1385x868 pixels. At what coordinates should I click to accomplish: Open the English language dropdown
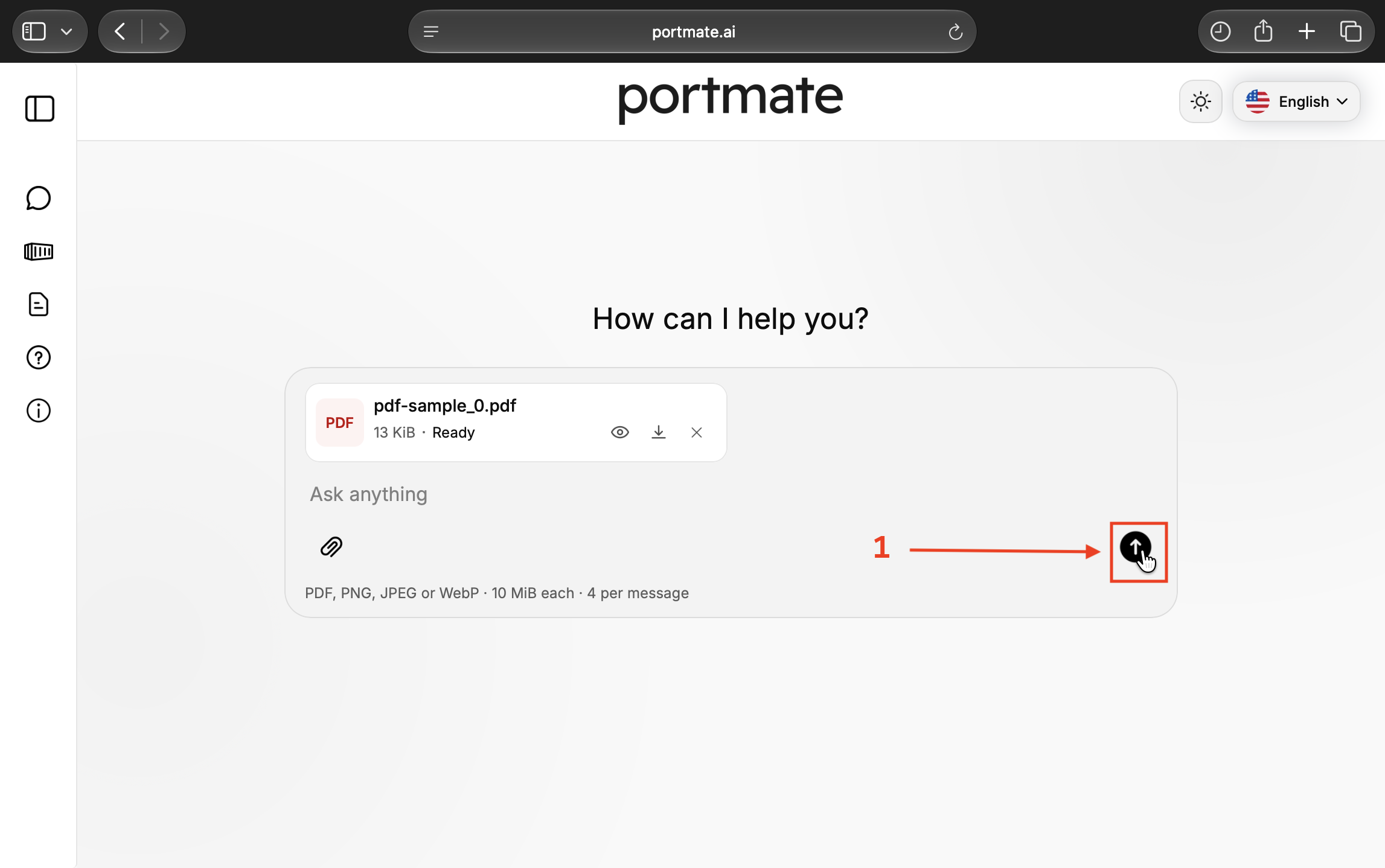[x=1296, y=101]
